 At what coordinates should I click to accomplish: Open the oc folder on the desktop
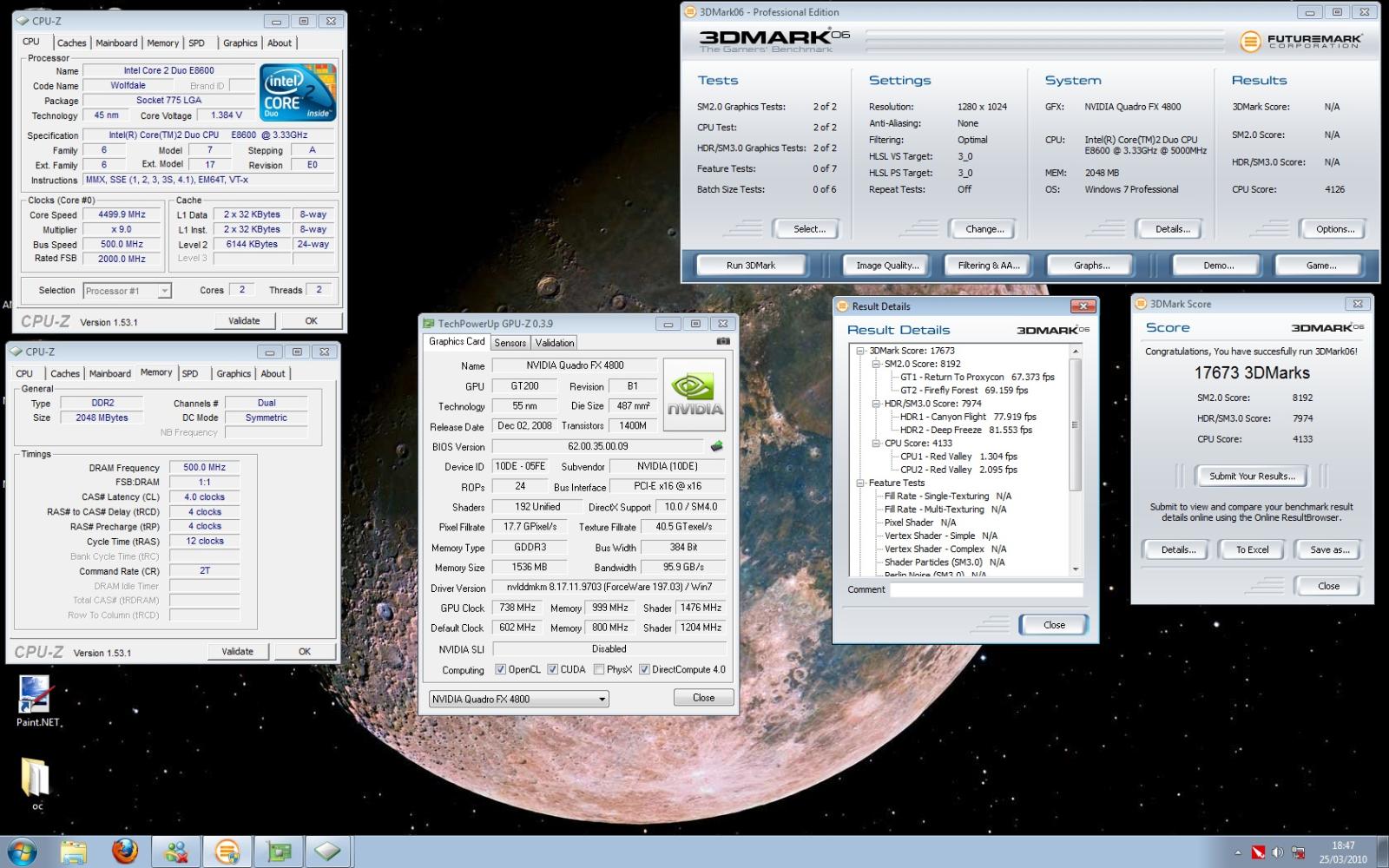tap(36, 784)
